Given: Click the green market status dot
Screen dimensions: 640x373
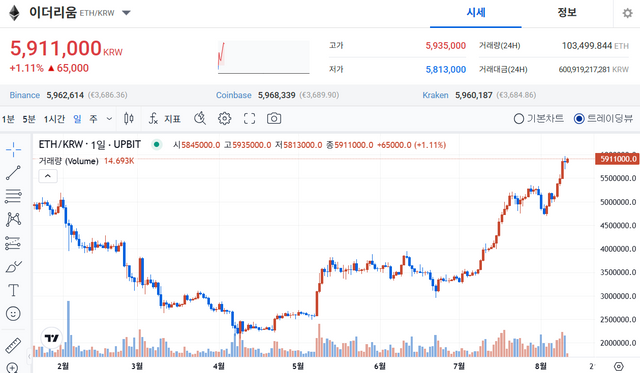Looking at the screenshot, I should point(156,144).
